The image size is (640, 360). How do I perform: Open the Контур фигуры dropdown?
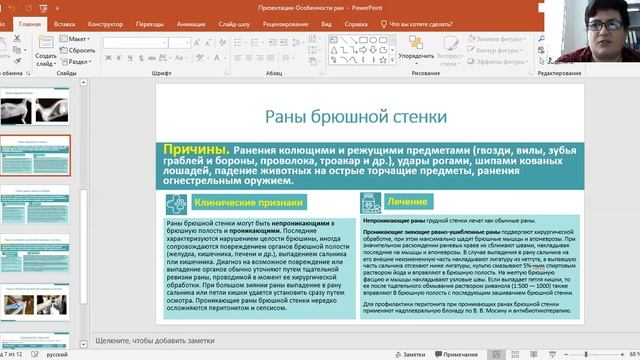tap(495, 50)
